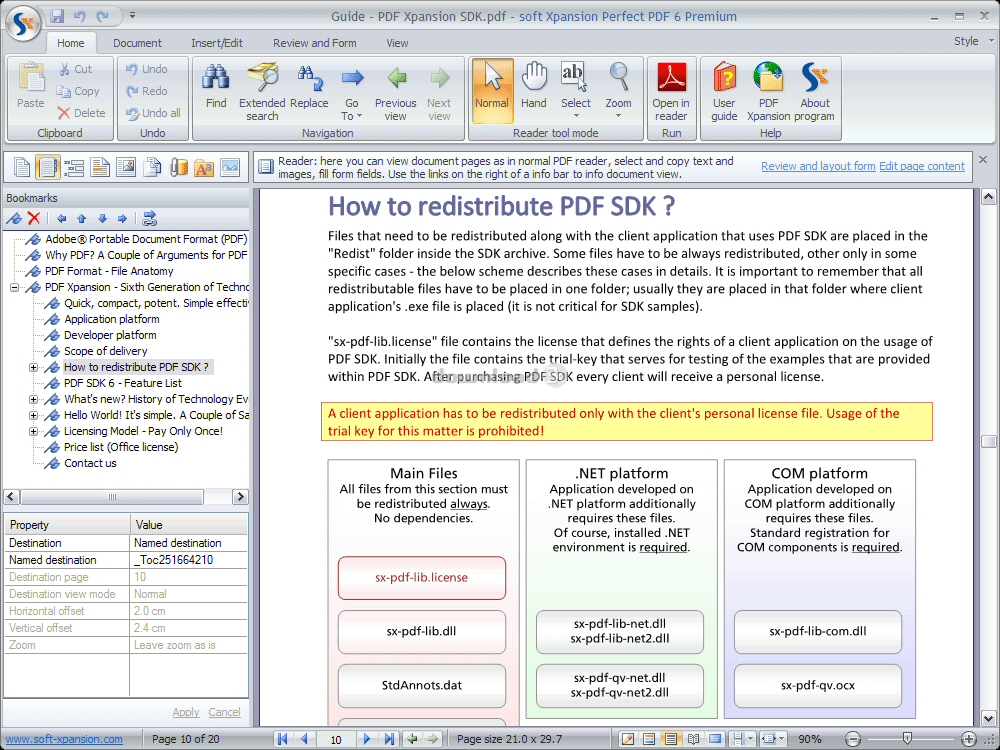Activate the Normal reader tool mode

coord(492,91)
